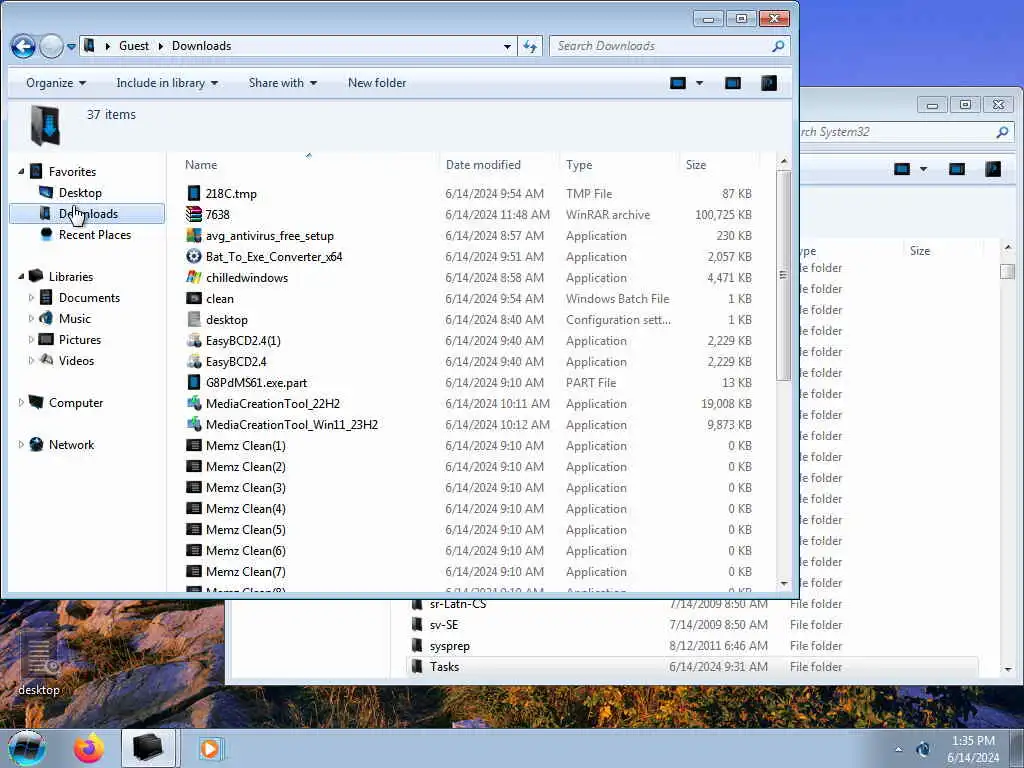The height and width of the screenshot is (768, 1024).
Task: Click the Help icon in the toolbar
Action: (x=769, y=83)
